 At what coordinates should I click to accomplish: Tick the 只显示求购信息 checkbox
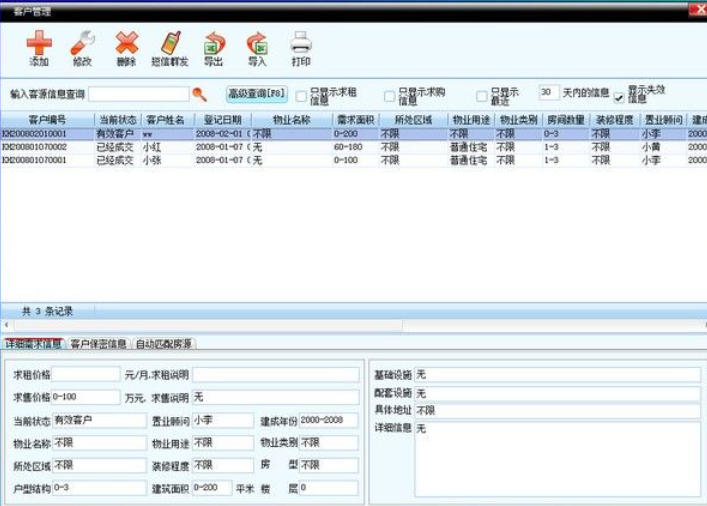point(390,94)
